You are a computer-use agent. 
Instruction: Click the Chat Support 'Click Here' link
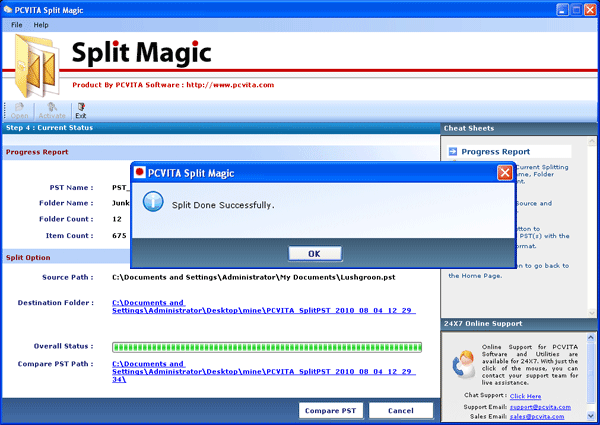[x=525, y=396]
